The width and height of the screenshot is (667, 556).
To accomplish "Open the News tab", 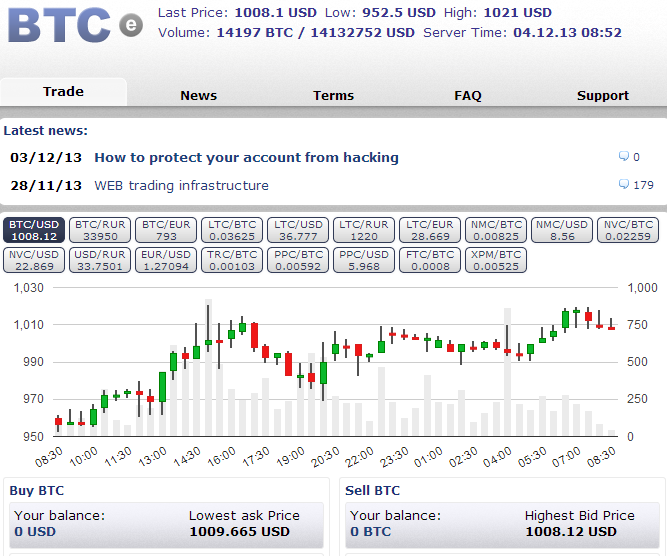I will tap(198, 95).
